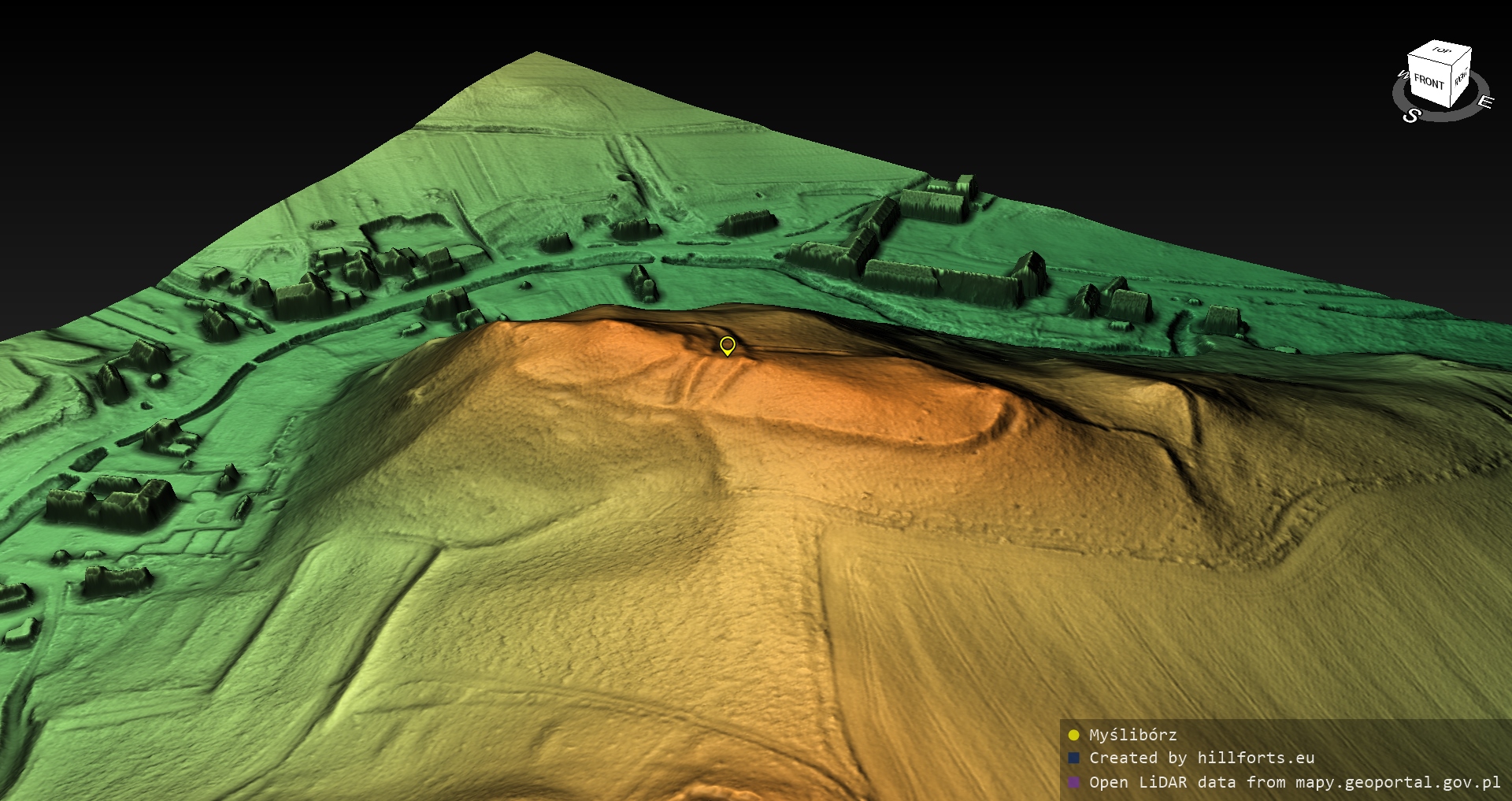
Task: Select the Myślibórz legend label
Action: pyautogui.click(x=1132, y=735)
